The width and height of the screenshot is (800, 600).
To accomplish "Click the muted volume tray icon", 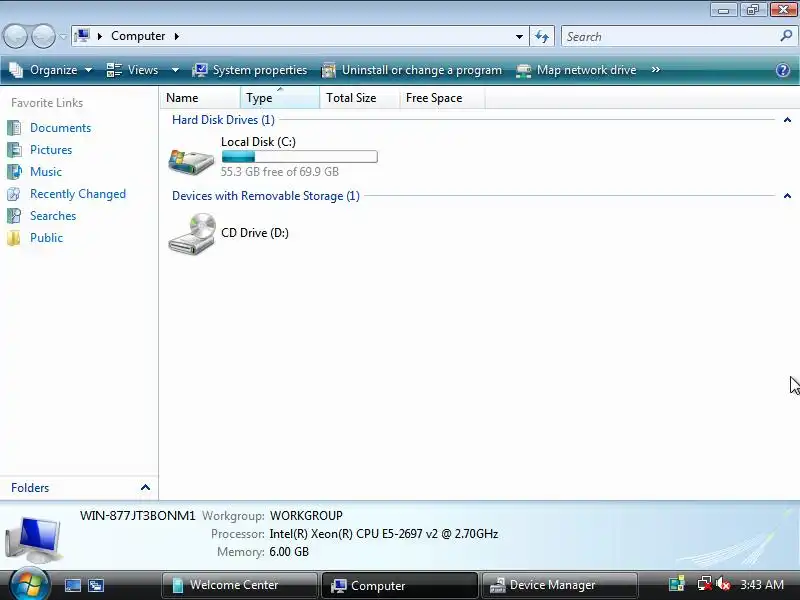I will (x=723, y=584).
